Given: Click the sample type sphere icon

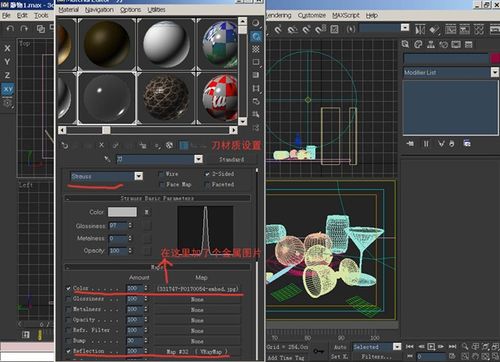Looking at the screenshot, I should [x=256, y=23].
